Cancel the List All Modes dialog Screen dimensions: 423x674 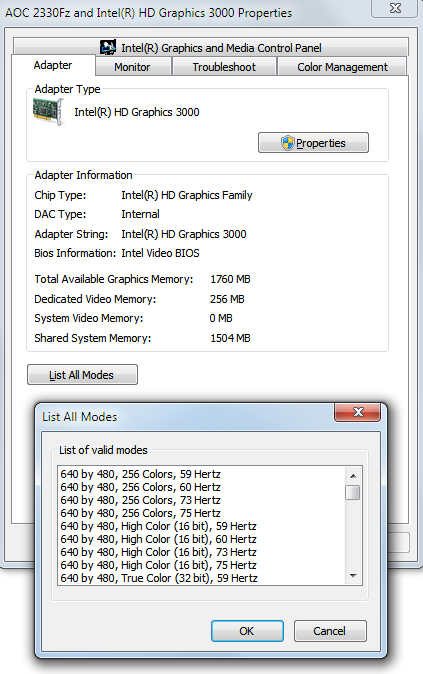(330, 631)
